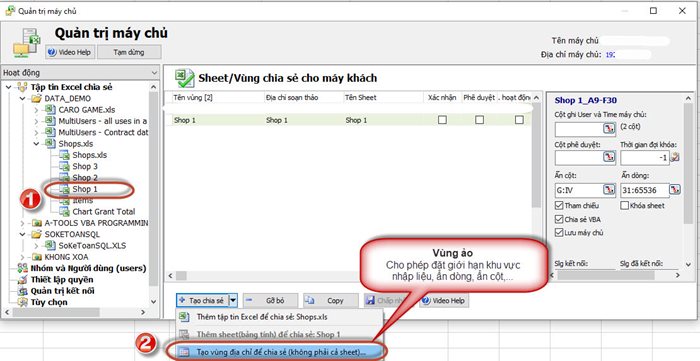Click the sheet icon of Chart Grant Total
Viewport: 700px width, 361px height.
pos(65,212)
